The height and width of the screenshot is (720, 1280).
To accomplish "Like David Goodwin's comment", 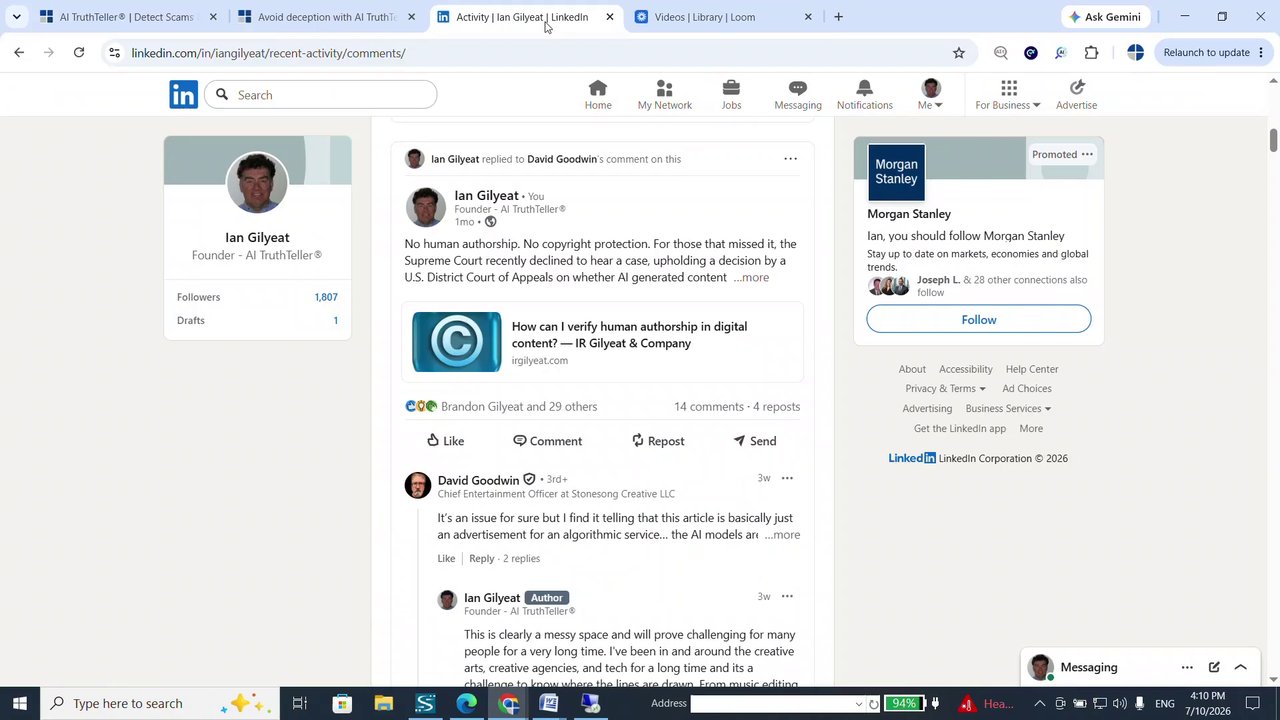I will click(446, 559).
